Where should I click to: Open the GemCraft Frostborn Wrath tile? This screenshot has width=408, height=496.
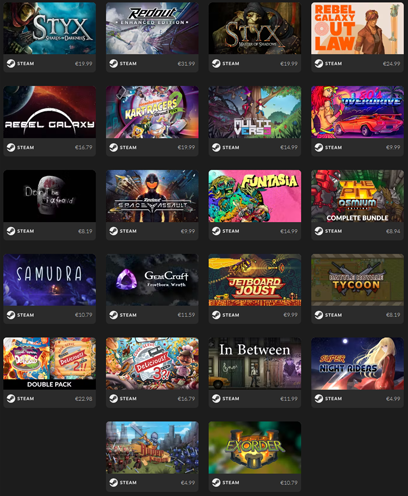pos(152,280)
